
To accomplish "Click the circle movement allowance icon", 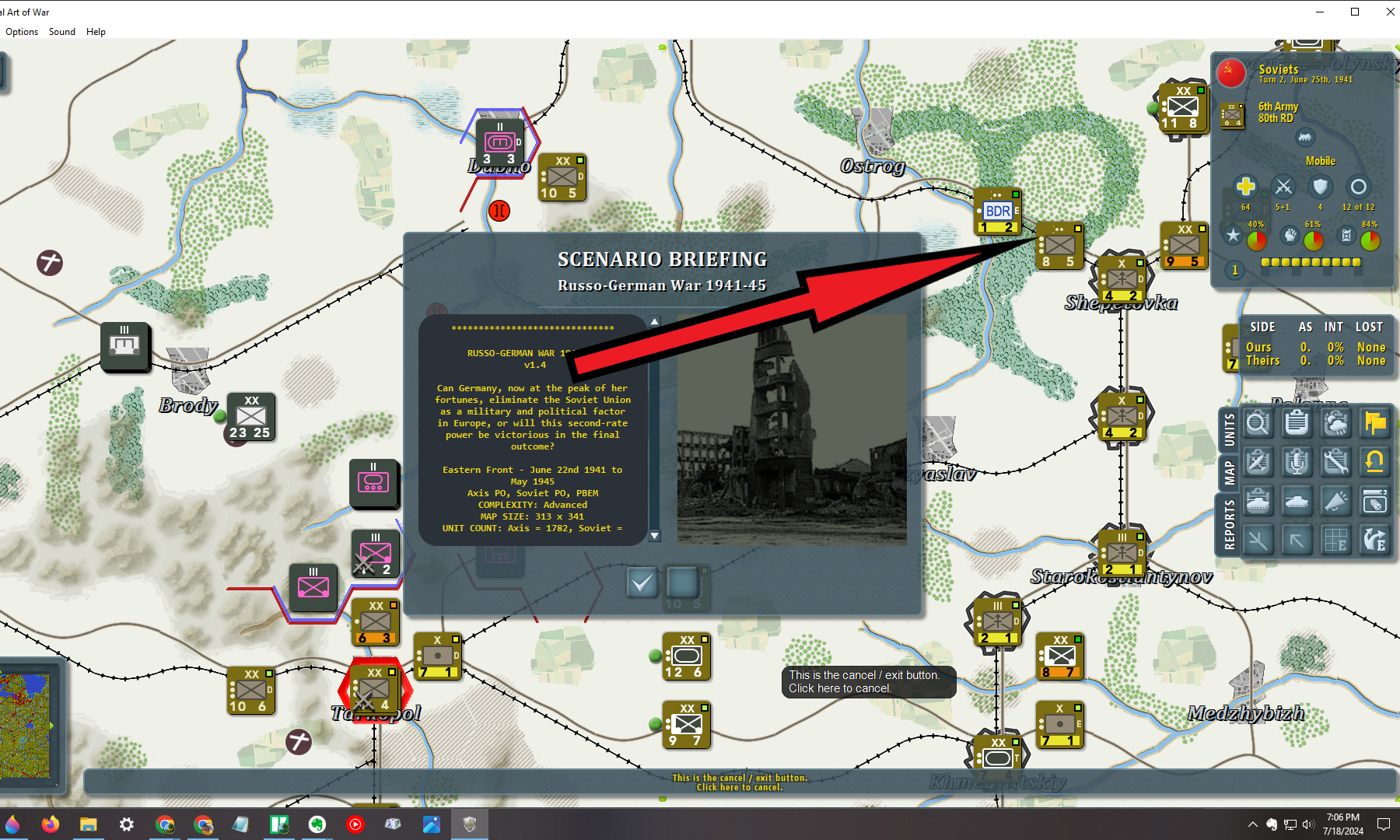I will (1358, 187).
